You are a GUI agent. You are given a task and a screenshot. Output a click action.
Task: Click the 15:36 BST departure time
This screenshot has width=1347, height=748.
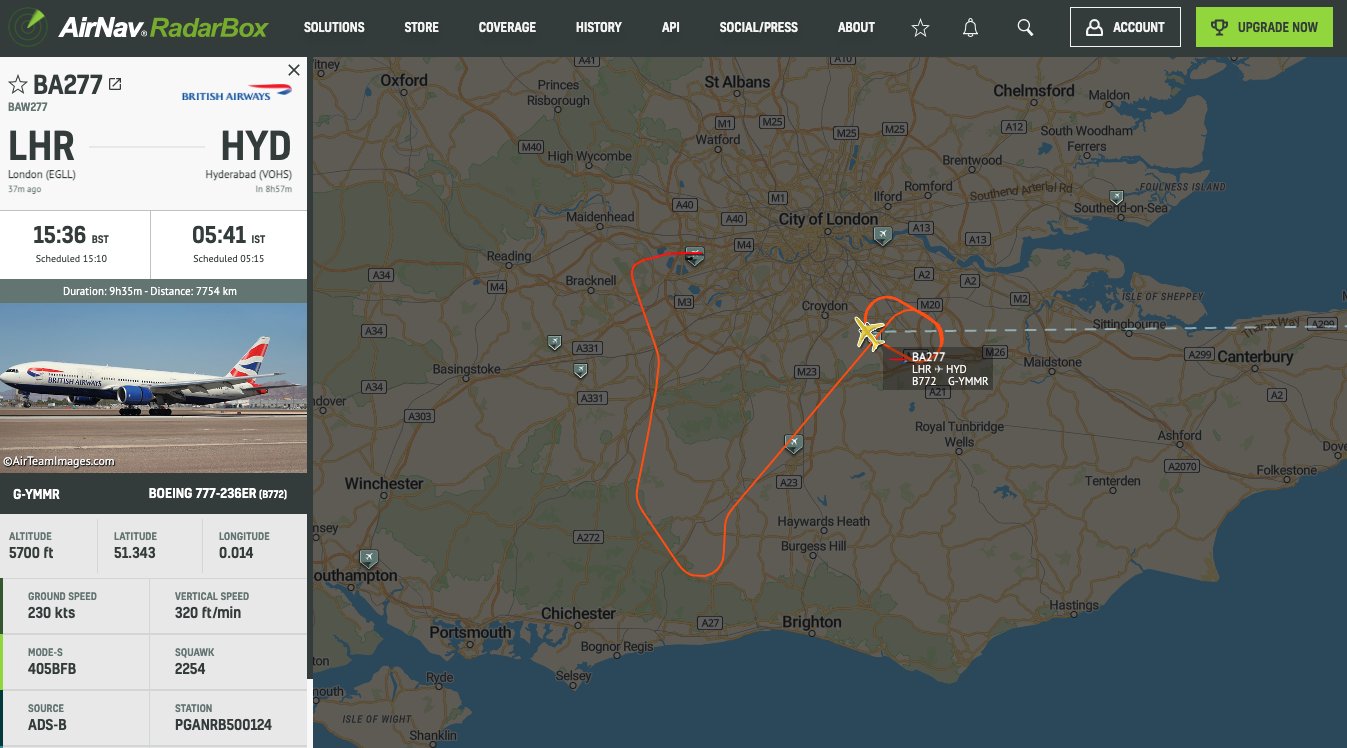69,237
